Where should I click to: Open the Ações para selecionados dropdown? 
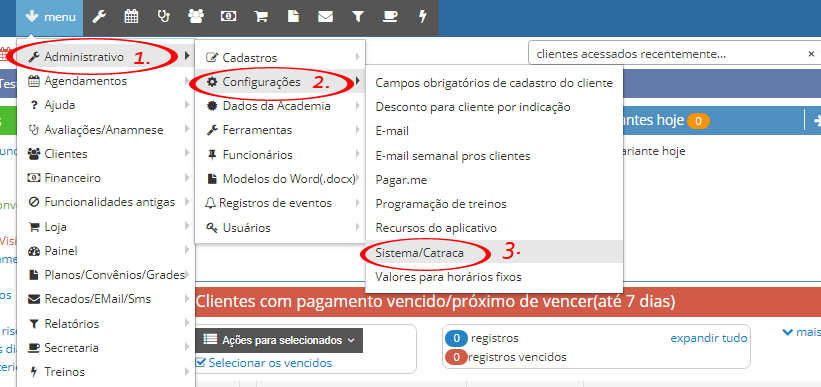pyautogui.click(x=279, y=340)
